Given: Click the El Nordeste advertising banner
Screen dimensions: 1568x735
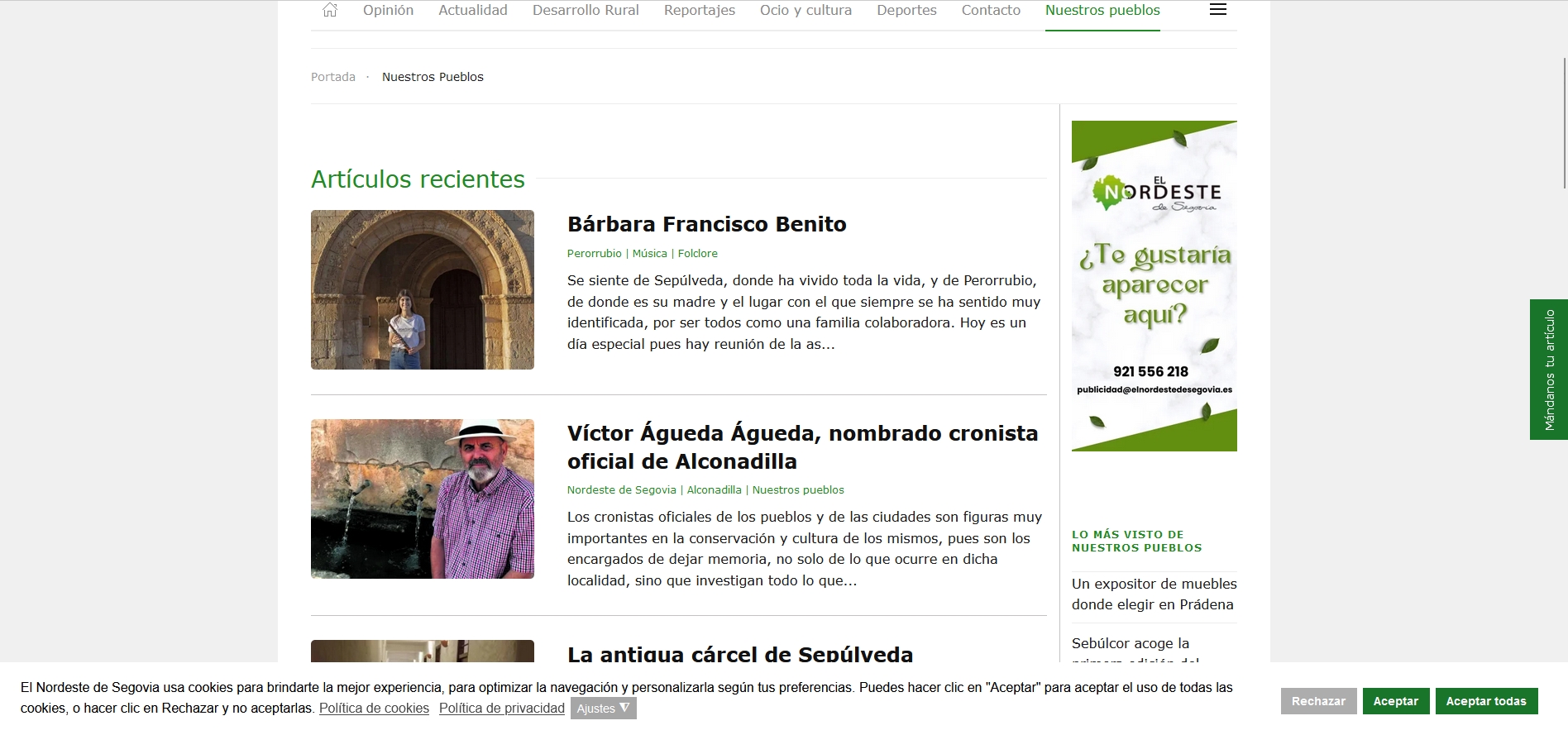Looking at the screenshot, I should [1154, 286].
